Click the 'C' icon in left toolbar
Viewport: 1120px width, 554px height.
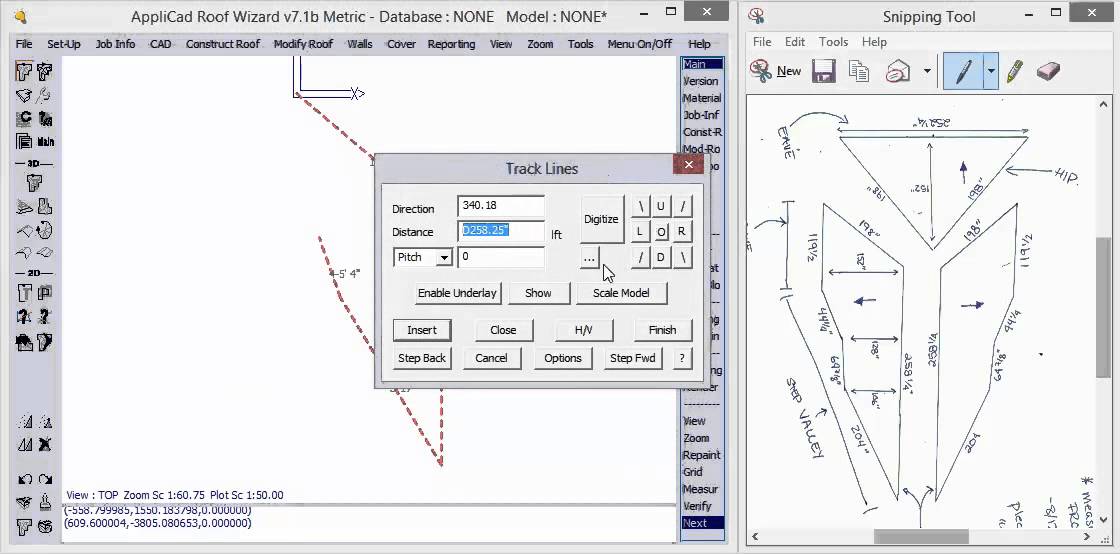coord(24,119)
